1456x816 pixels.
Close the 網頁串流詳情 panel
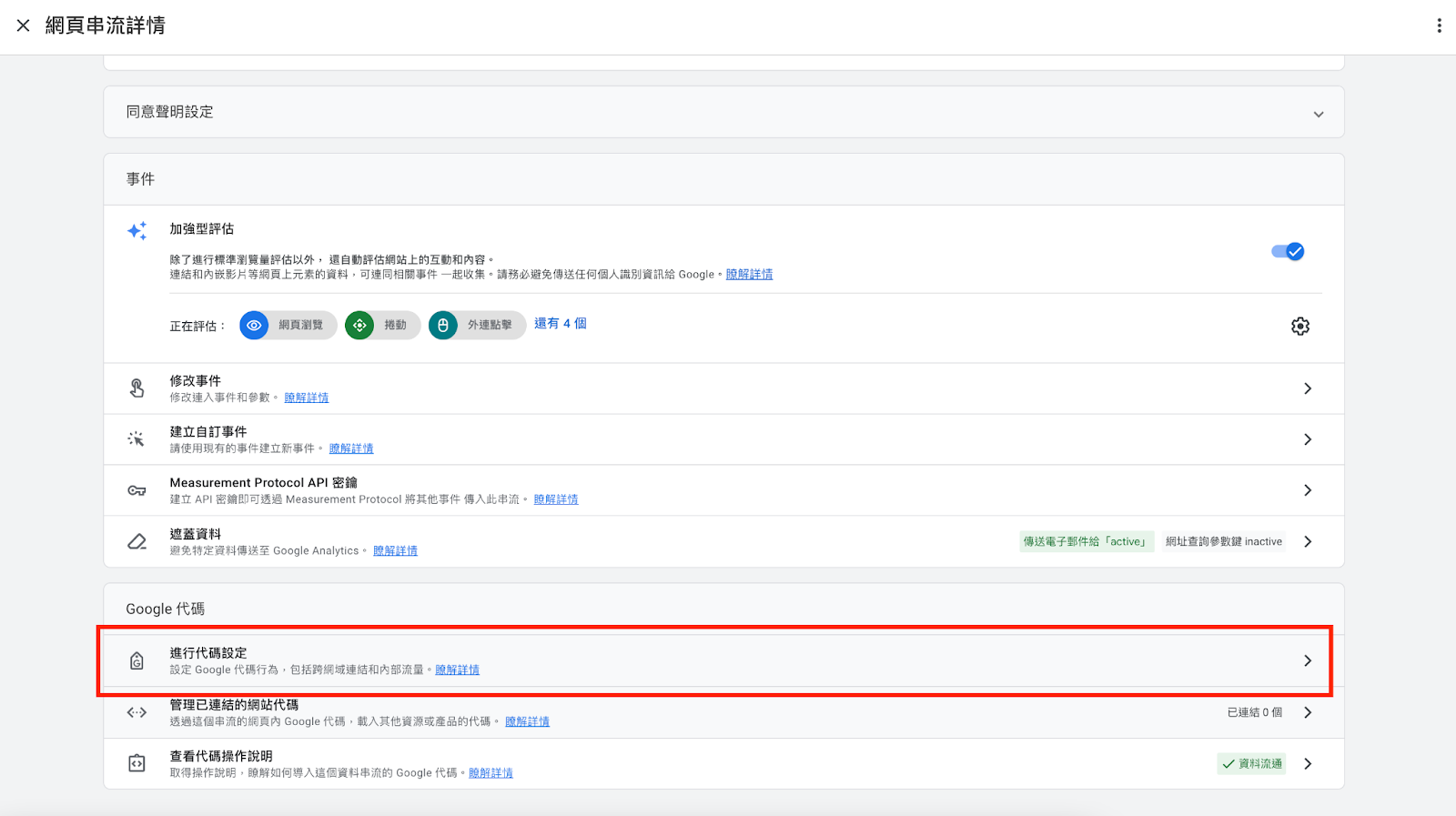(x=23, y=25)
